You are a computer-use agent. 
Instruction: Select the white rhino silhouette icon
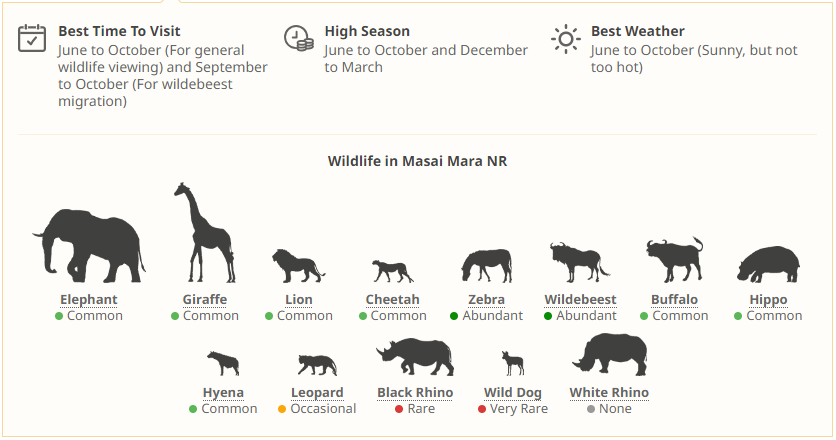609,354
